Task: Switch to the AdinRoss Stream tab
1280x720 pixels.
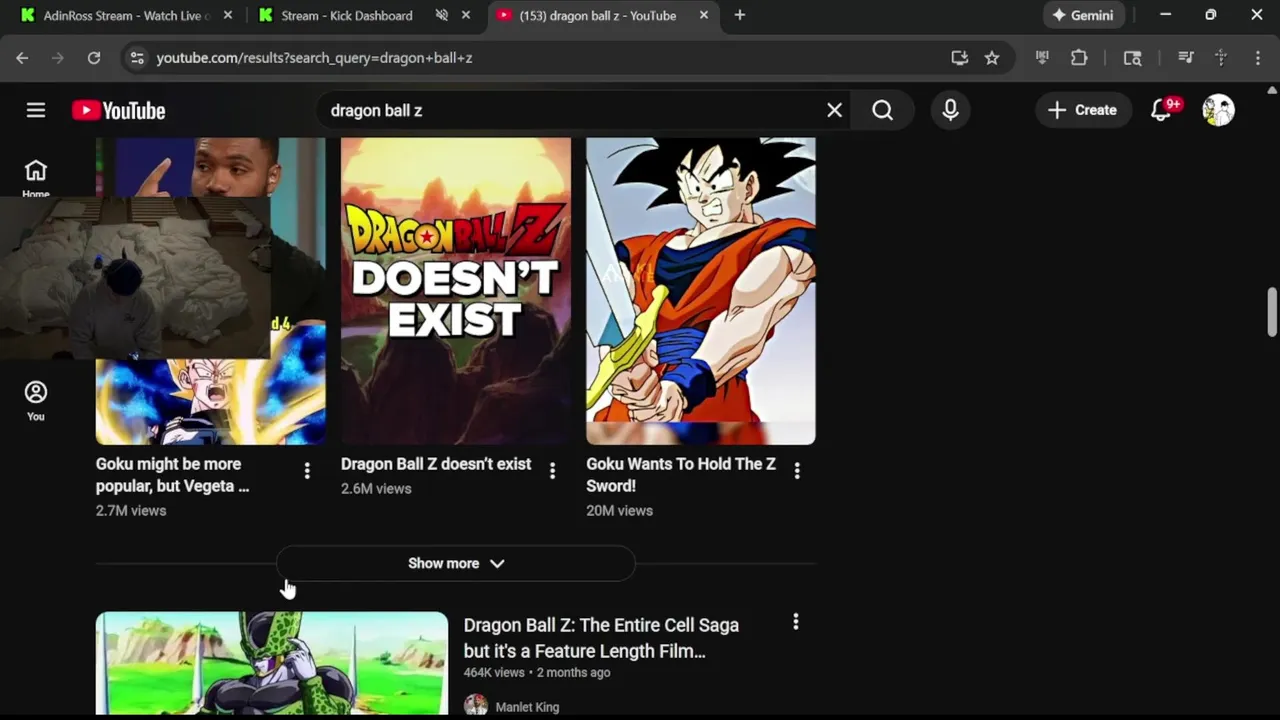Action: 126,15
